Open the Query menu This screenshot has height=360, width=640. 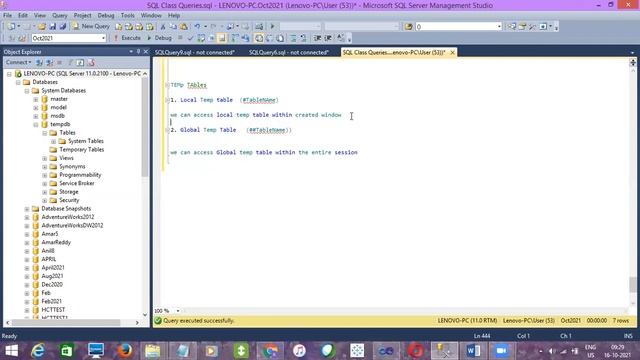pyautogui.click(x=60, y=16)
